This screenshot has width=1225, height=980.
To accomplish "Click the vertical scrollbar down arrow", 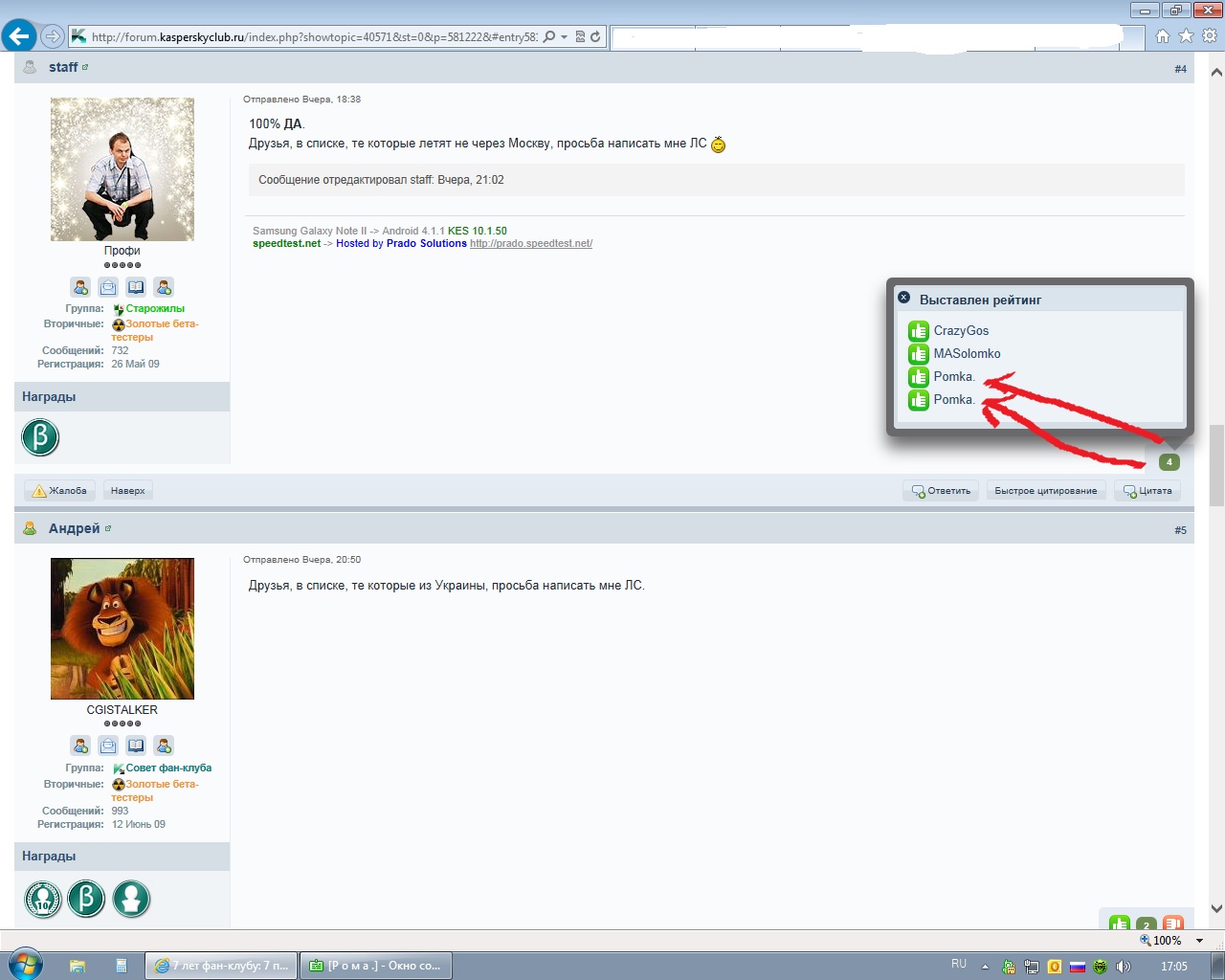I will point(1216,909).
